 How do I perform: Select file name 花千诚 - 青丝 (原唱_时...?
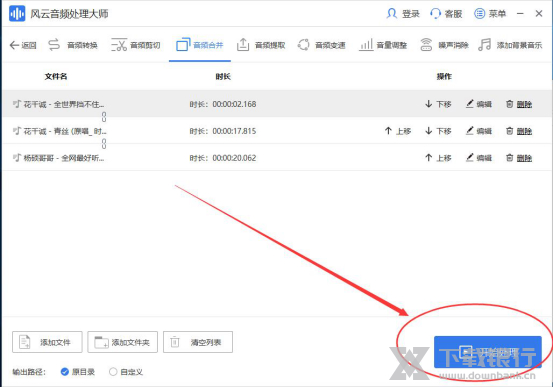point(65,131)
